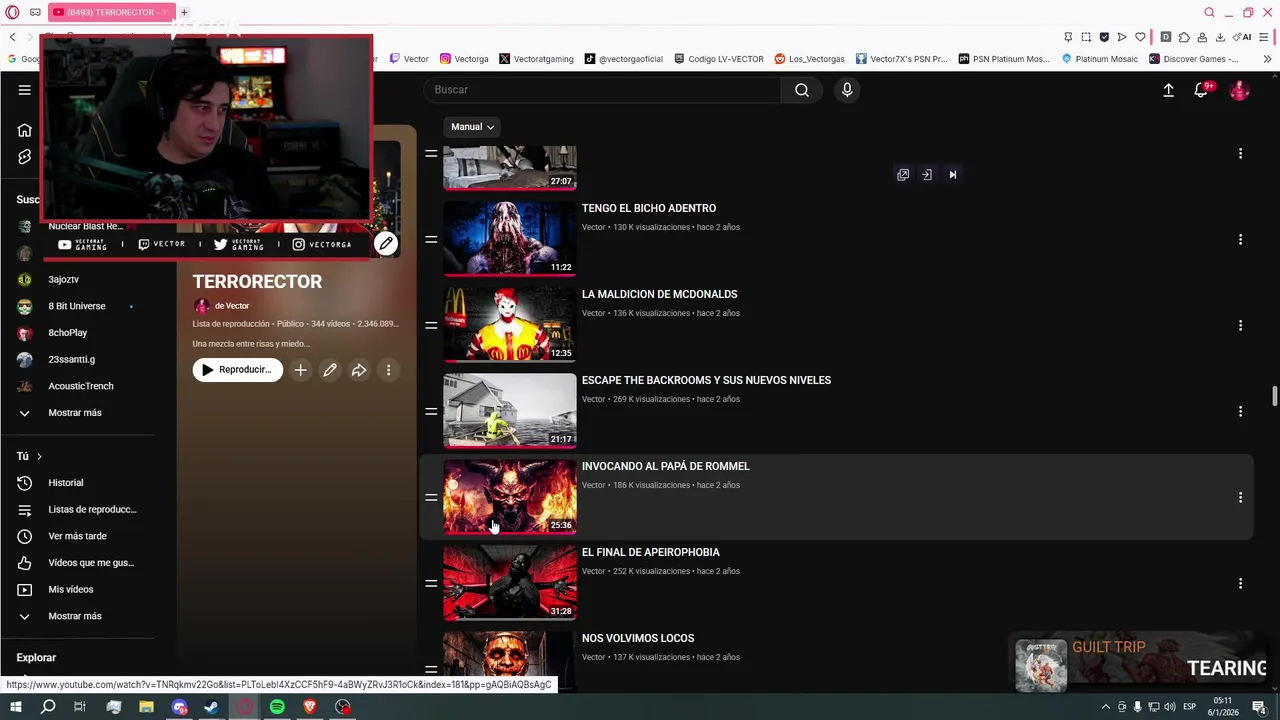Open the YouTube hamburger guide menu
This screenshot has width=1280, height=720.
24,90
